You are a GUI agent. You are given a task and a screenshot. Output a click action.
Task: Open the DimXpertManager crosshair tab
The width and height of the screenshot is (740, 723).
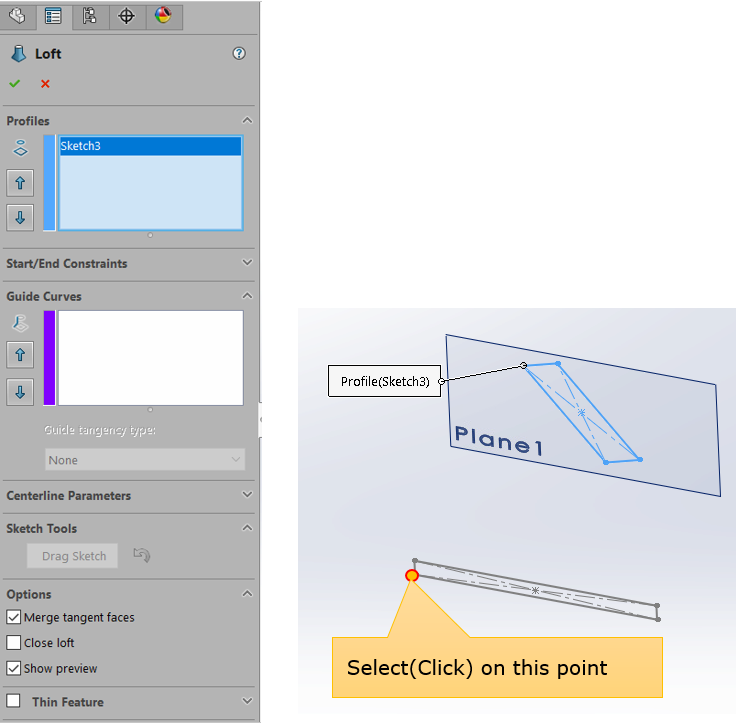[126, 16]
